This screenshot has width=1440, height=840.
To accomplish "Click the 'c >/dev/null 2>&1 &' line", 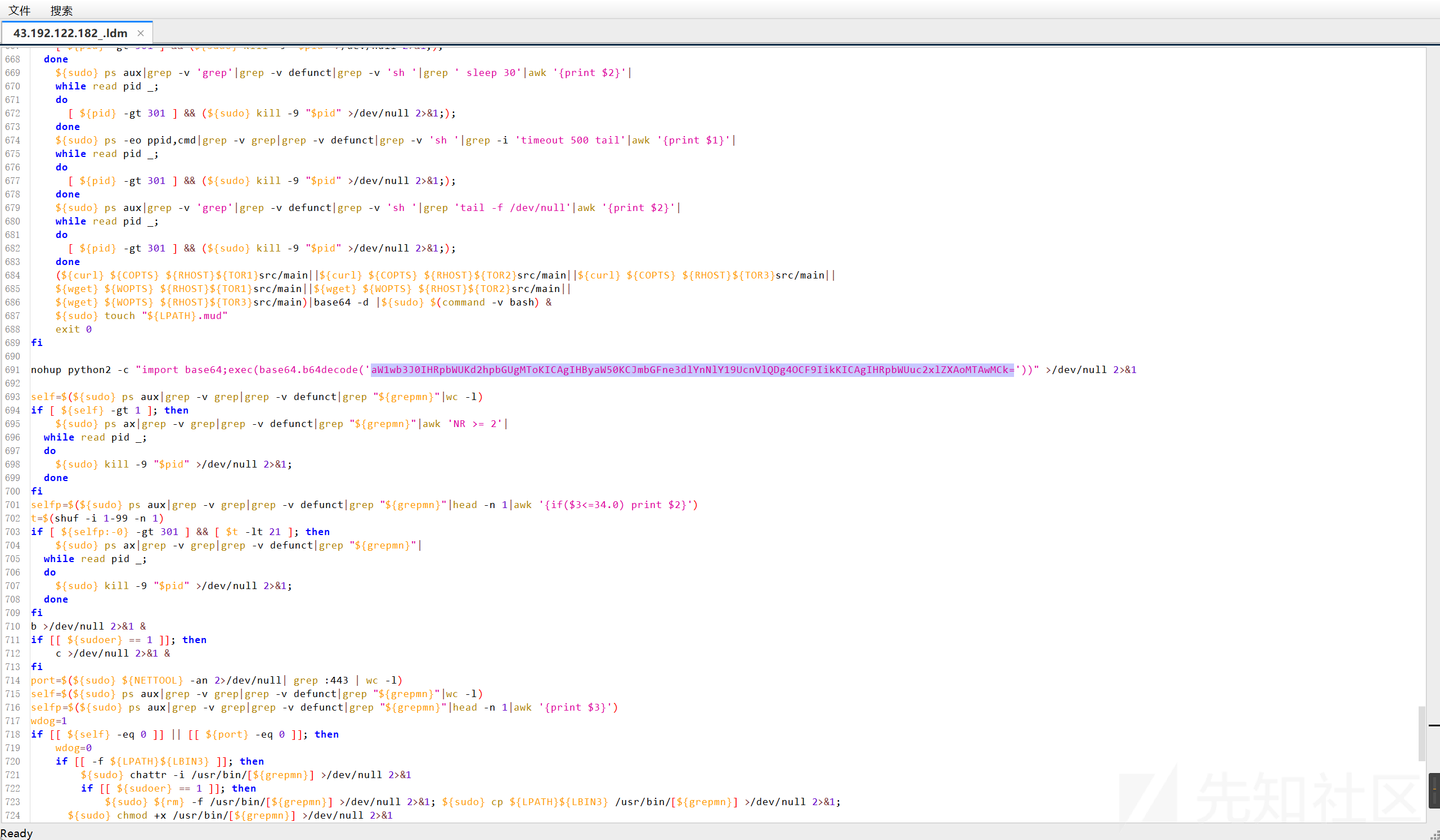I will 113,653.
